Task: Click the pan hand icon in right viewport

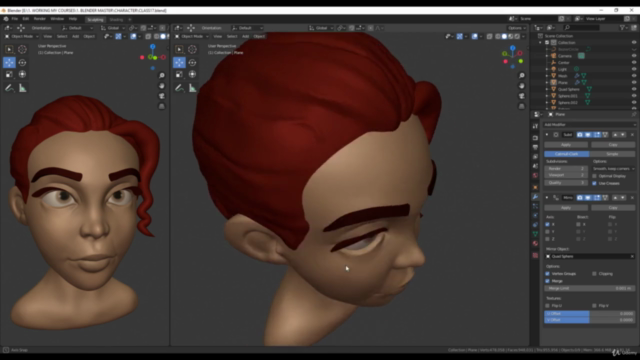Action: (522, 86)
